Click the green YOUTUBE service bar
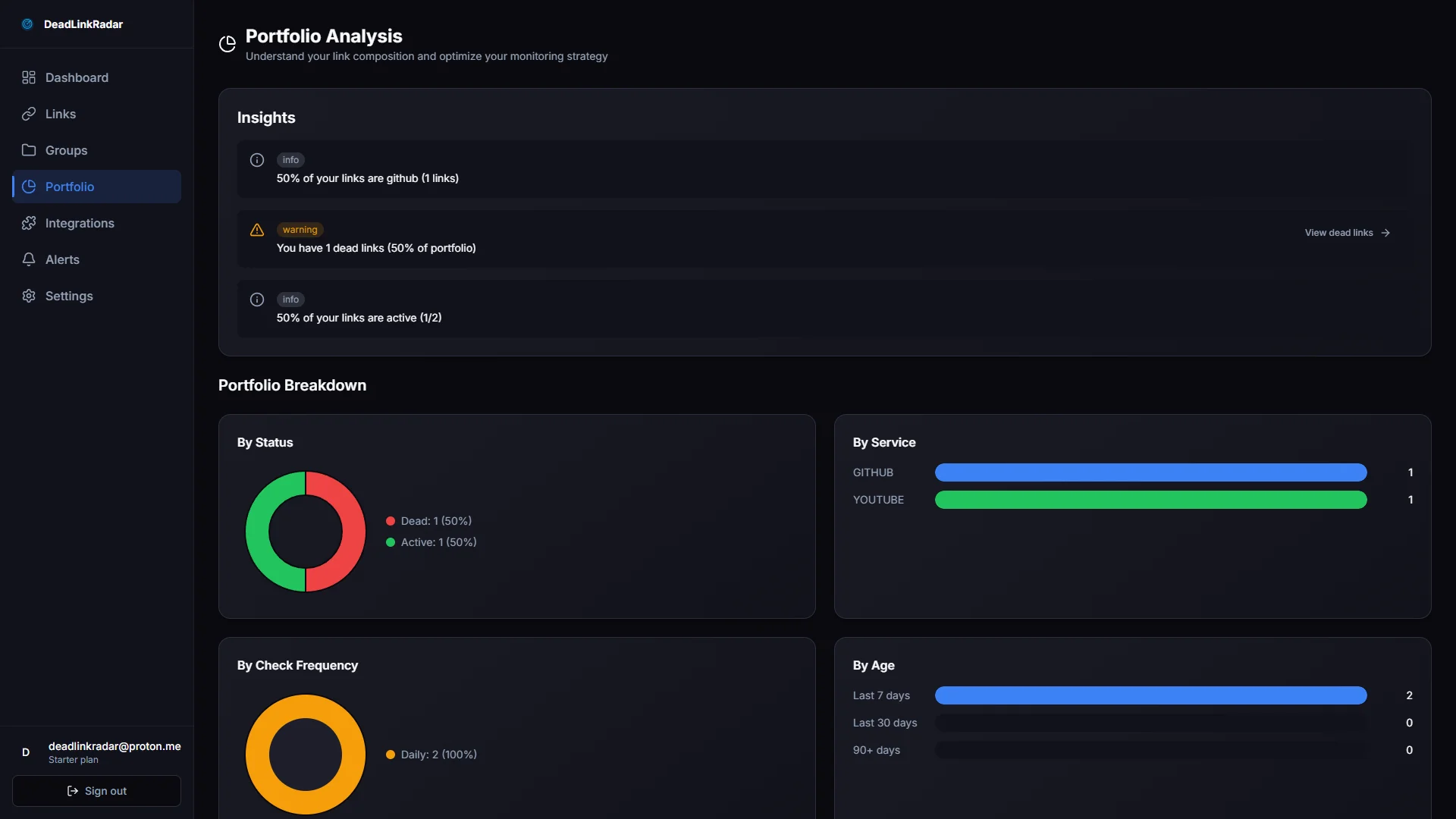Viewport: 1456px width, 819px height. pyautogui.click(x=1150, y=500)
